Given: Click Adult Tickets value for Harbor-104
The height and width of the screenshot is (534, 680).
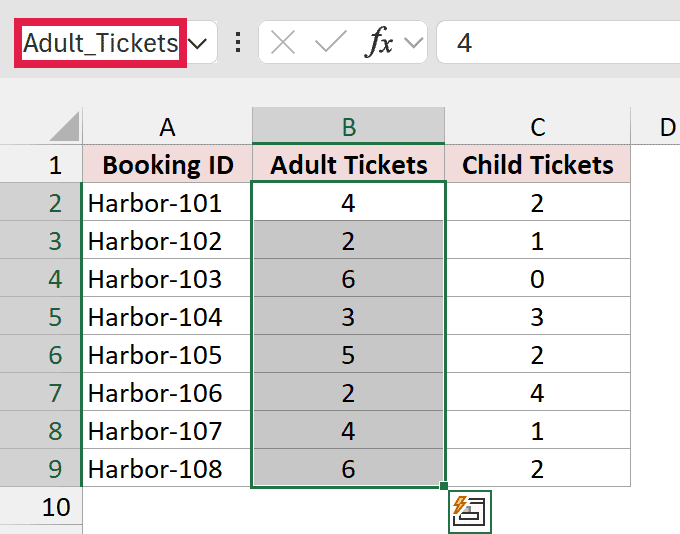Looking at the screenshot, I should tap(349, 316).
